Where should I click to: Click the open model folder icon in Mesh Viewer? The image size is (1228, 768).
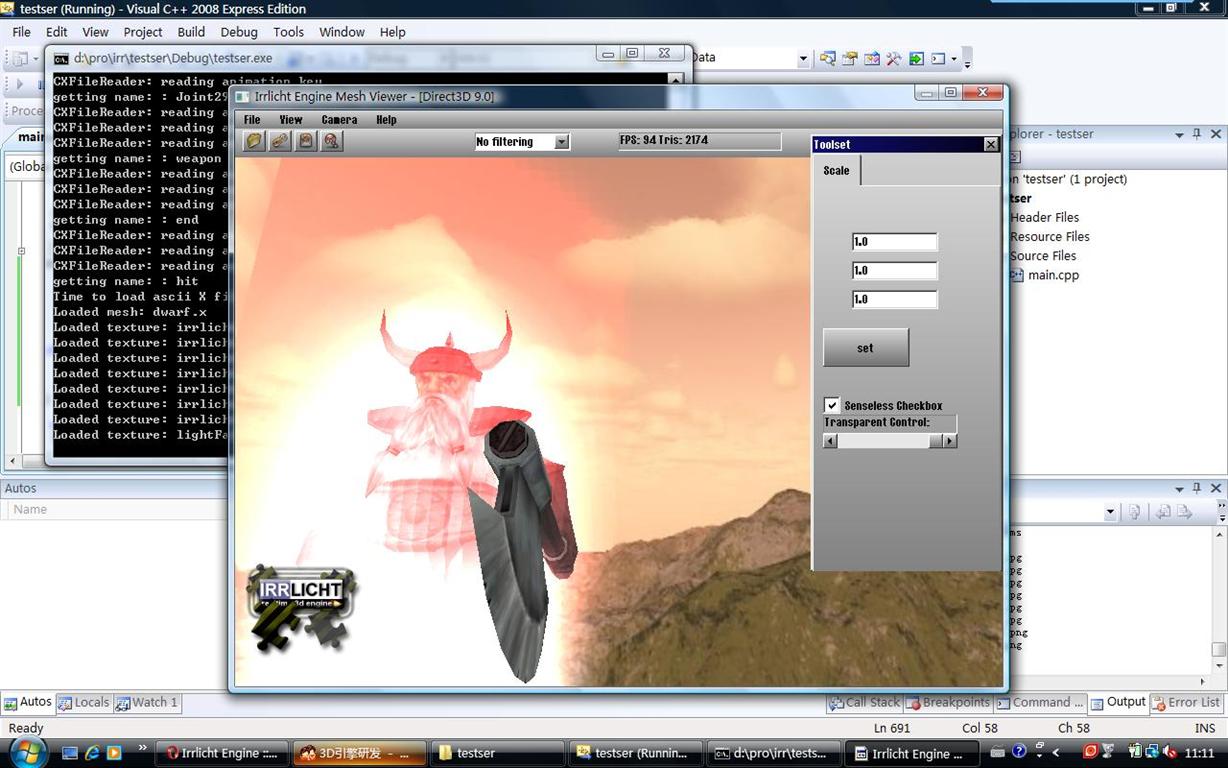click(254, 141)
